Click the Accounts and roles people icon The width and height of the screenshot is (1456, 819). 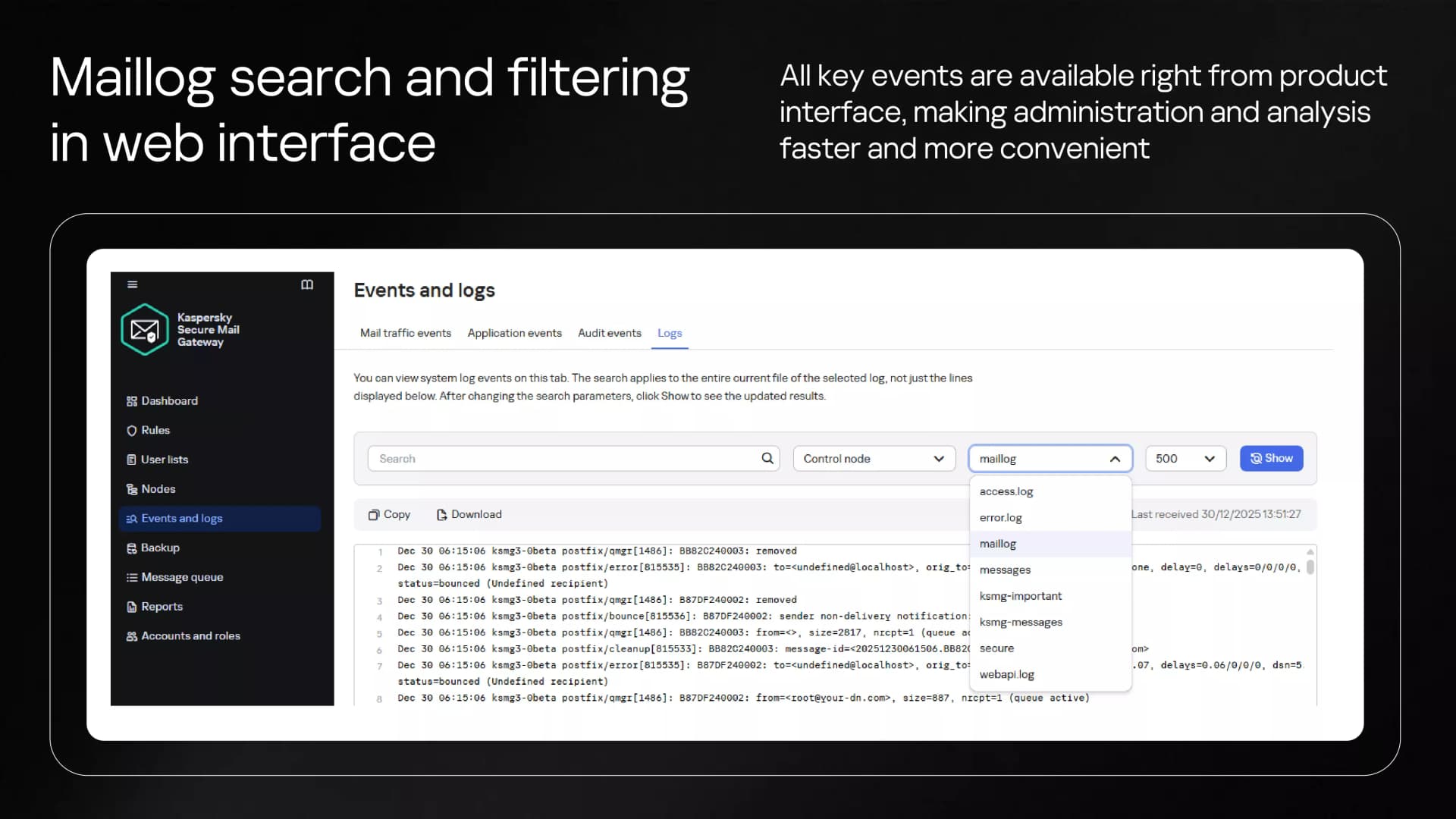point(132,636)
